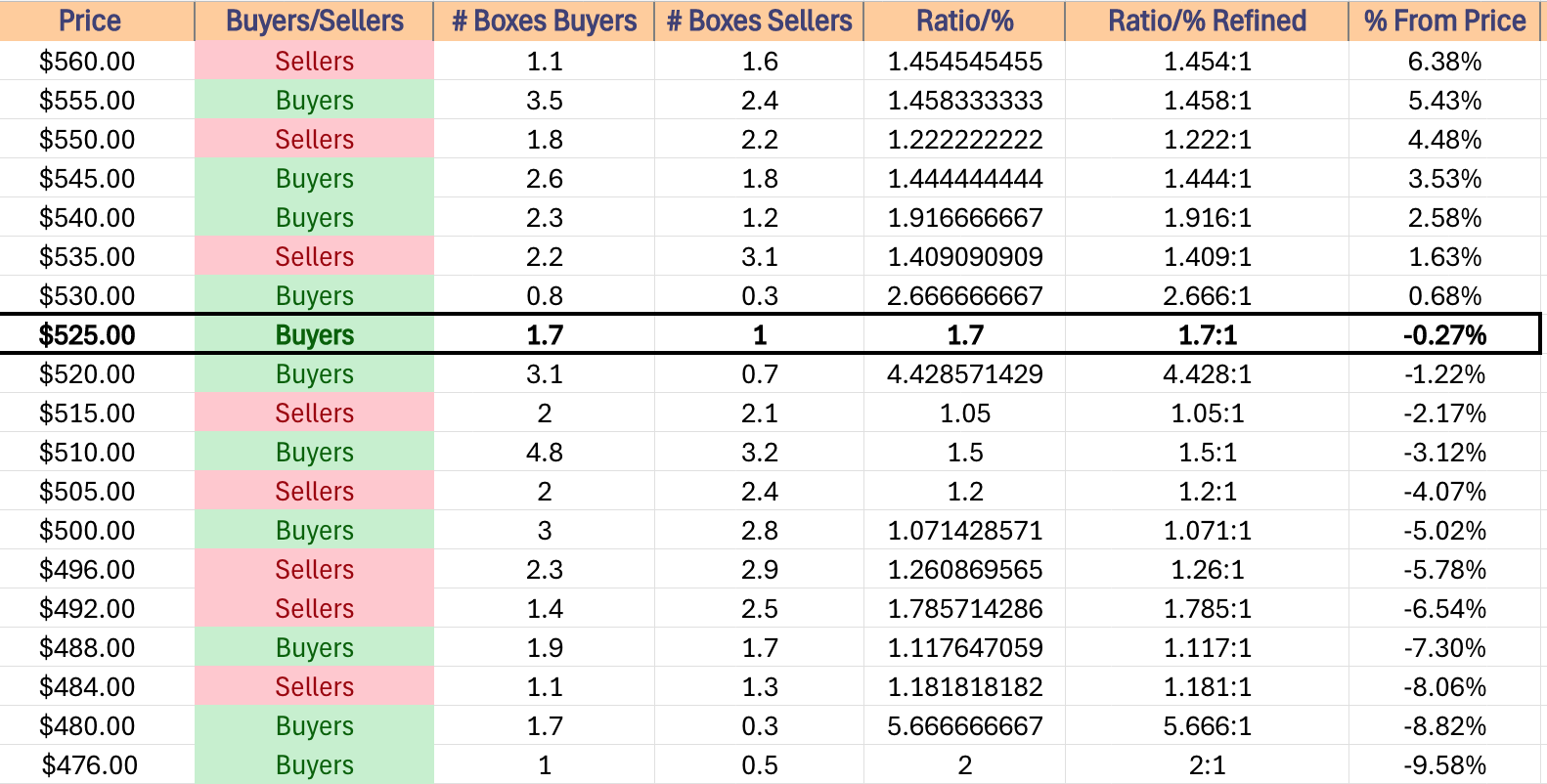Select the 5.666:1 refined ratio cell
The image size is (1547, 784).
pos(1207,725)
